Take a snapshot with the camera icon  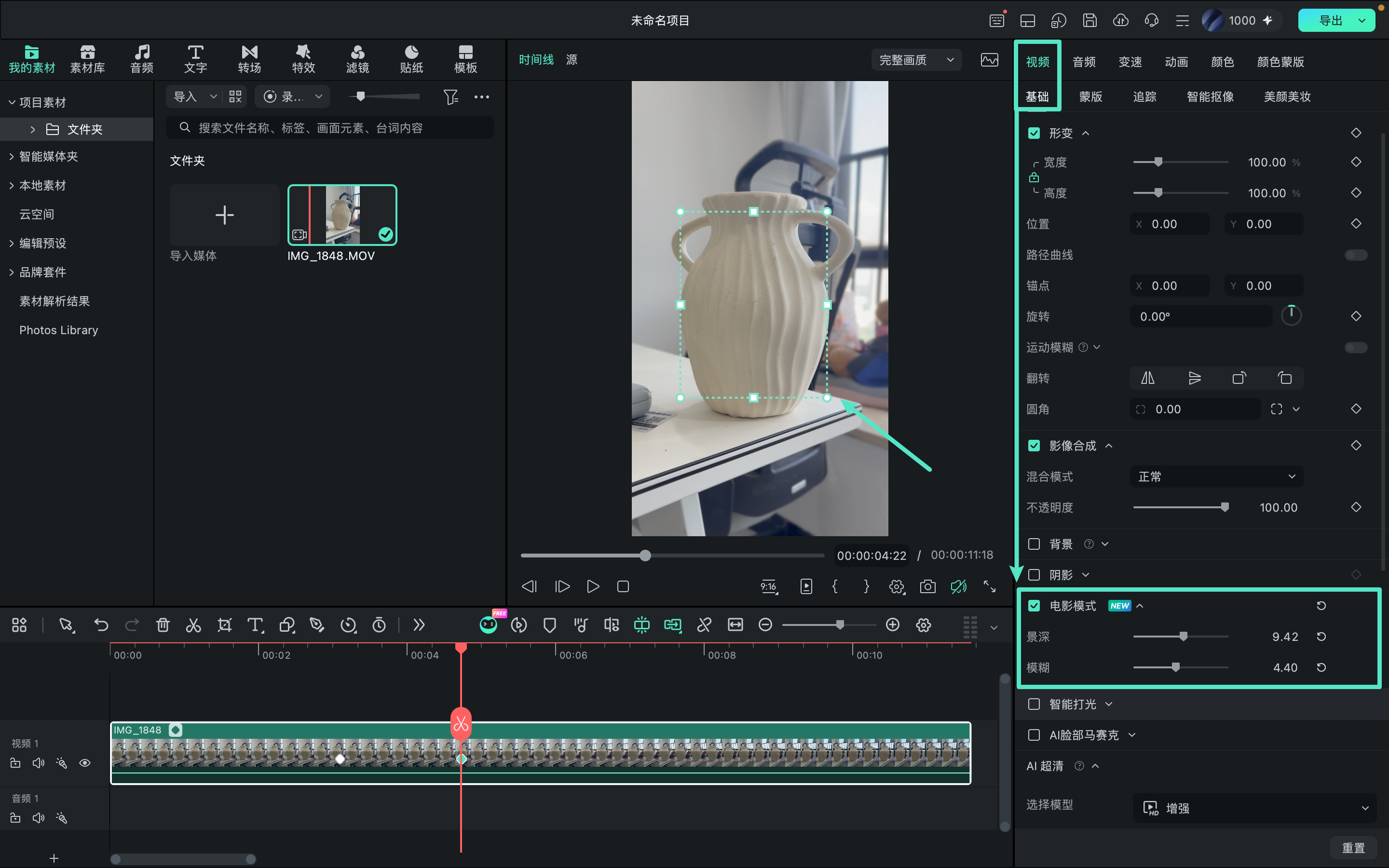pos(927,587)
